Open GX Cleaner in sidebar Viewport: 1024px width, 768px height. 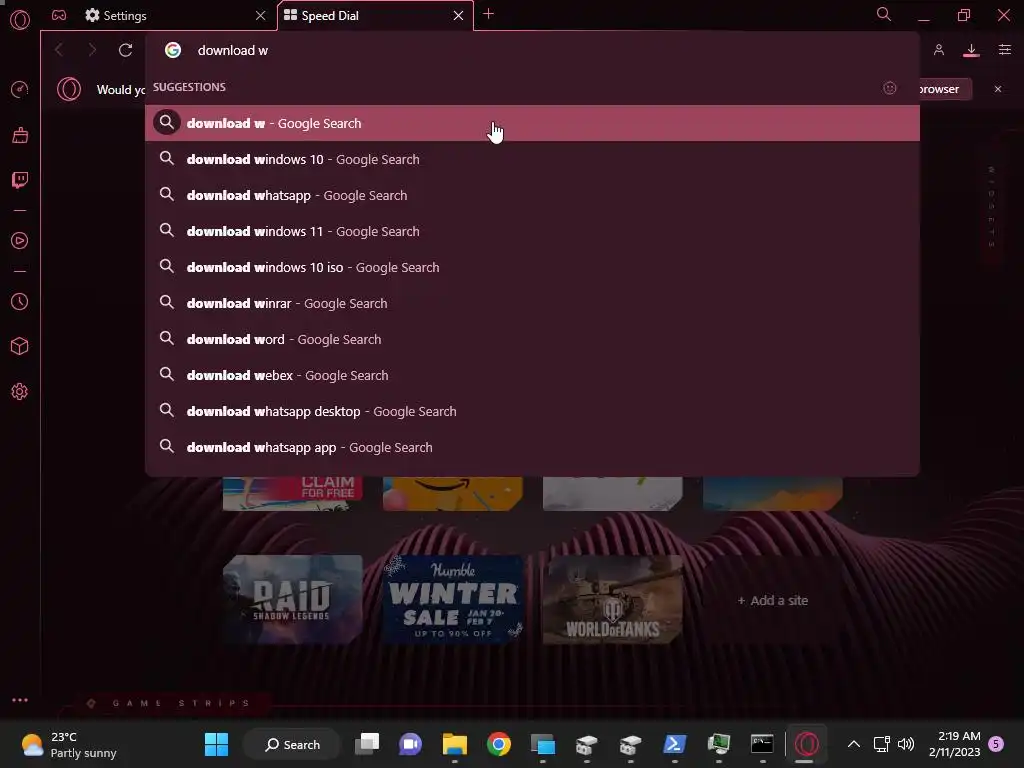pos(20,135)
